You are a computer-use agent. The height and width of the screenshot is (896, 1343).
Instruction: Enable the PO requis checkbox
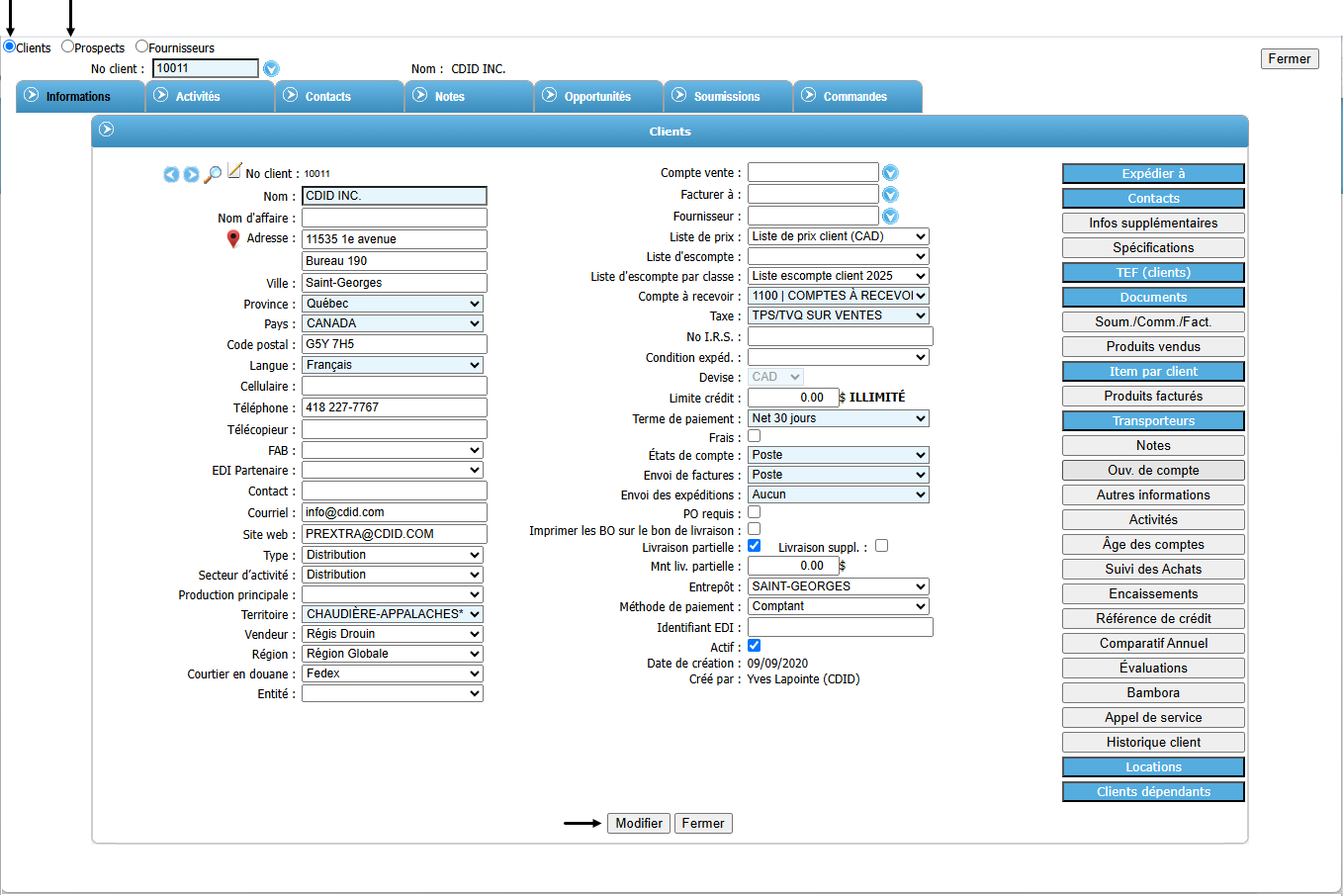point(754,512)
